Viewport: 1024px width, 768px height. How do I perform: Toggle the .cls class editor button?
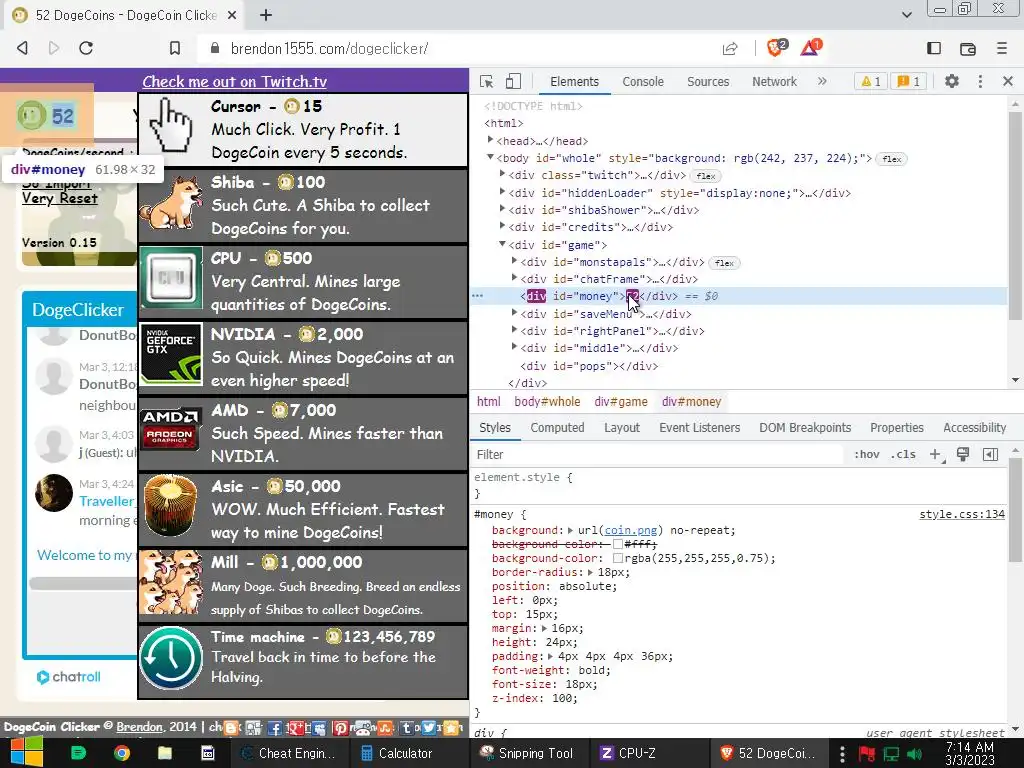click(x=903, y=455)
